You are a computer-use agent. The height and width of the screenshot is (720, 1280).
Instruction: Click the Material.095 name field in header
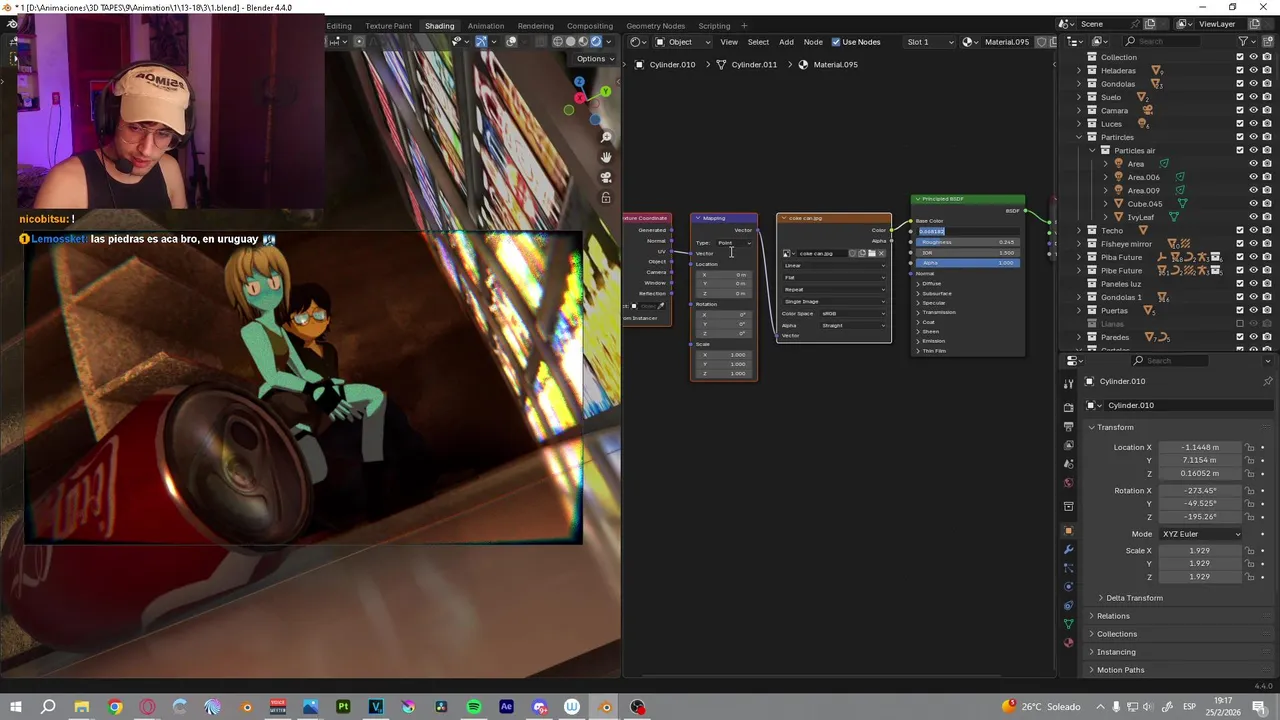pos(1006,42)
